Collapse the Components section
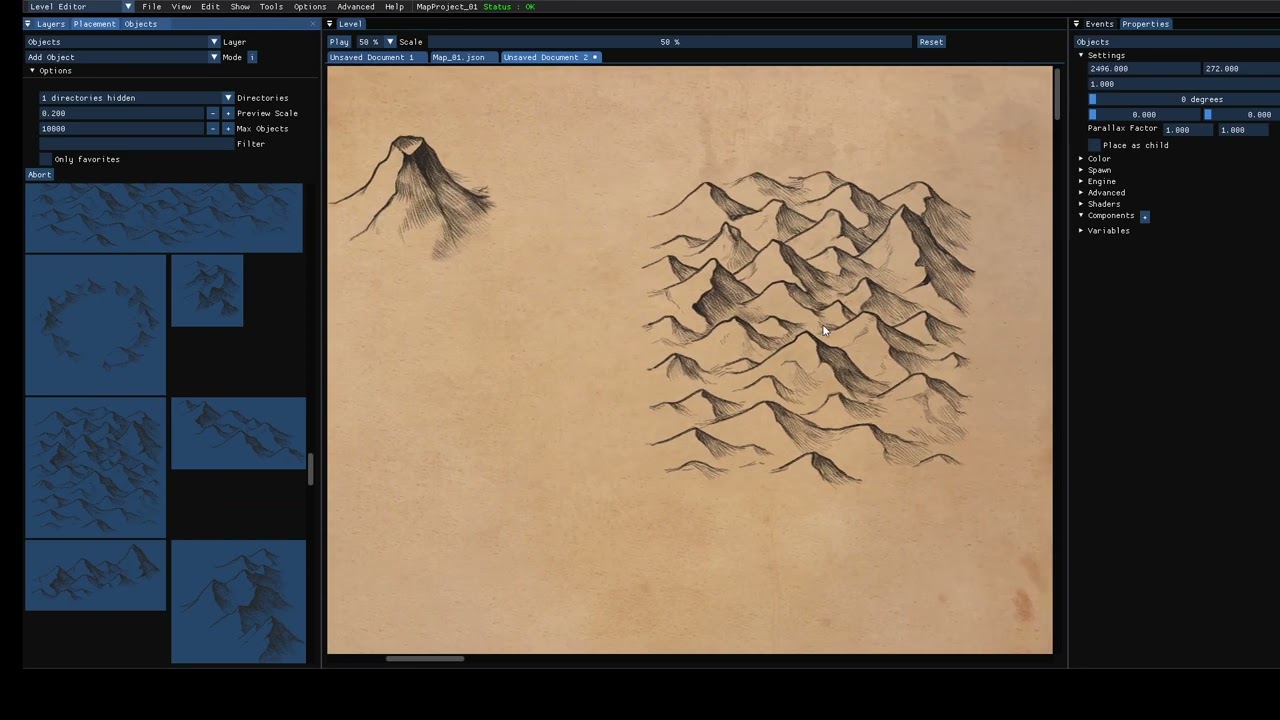This screenshot has width=1280, height=720. (1081, 216)
